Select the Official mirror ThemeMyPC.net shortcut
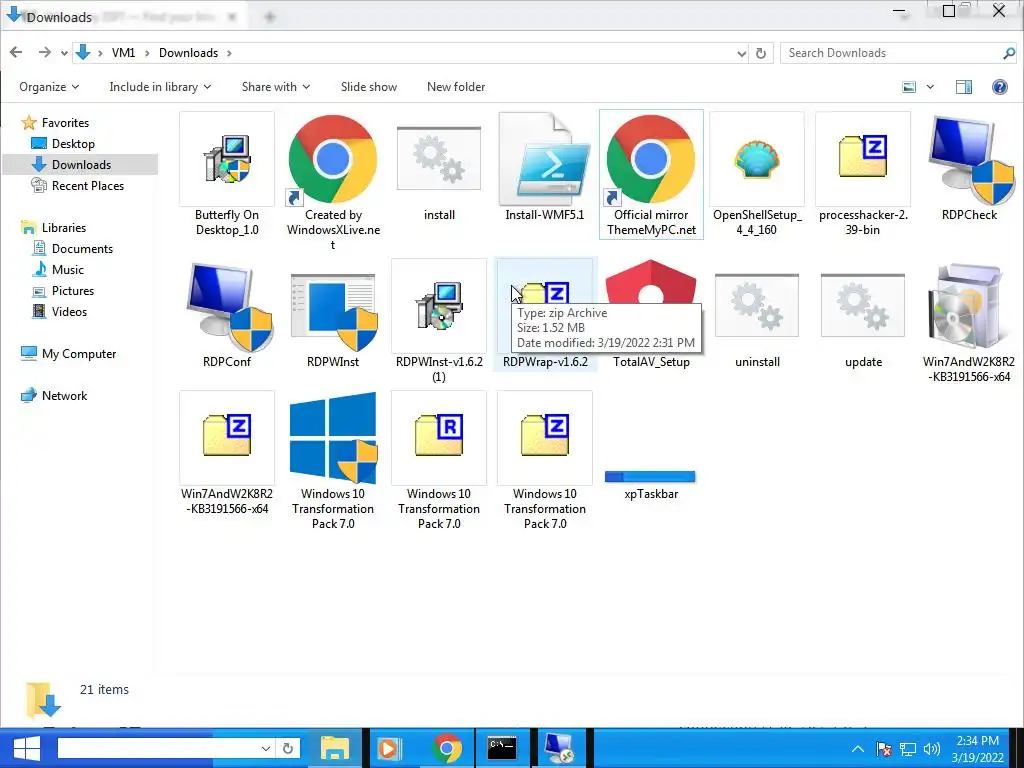Viewport: 1024px width, 768px height. [651, 159]
